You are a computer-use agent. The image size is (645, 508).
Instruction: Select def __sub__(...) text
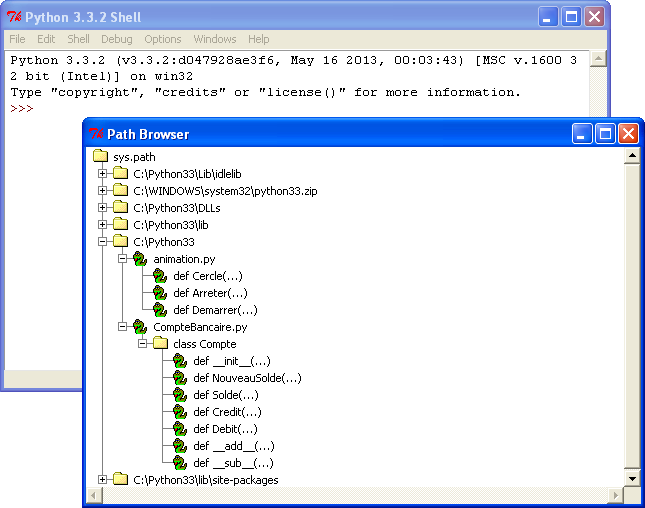[233, 464]
